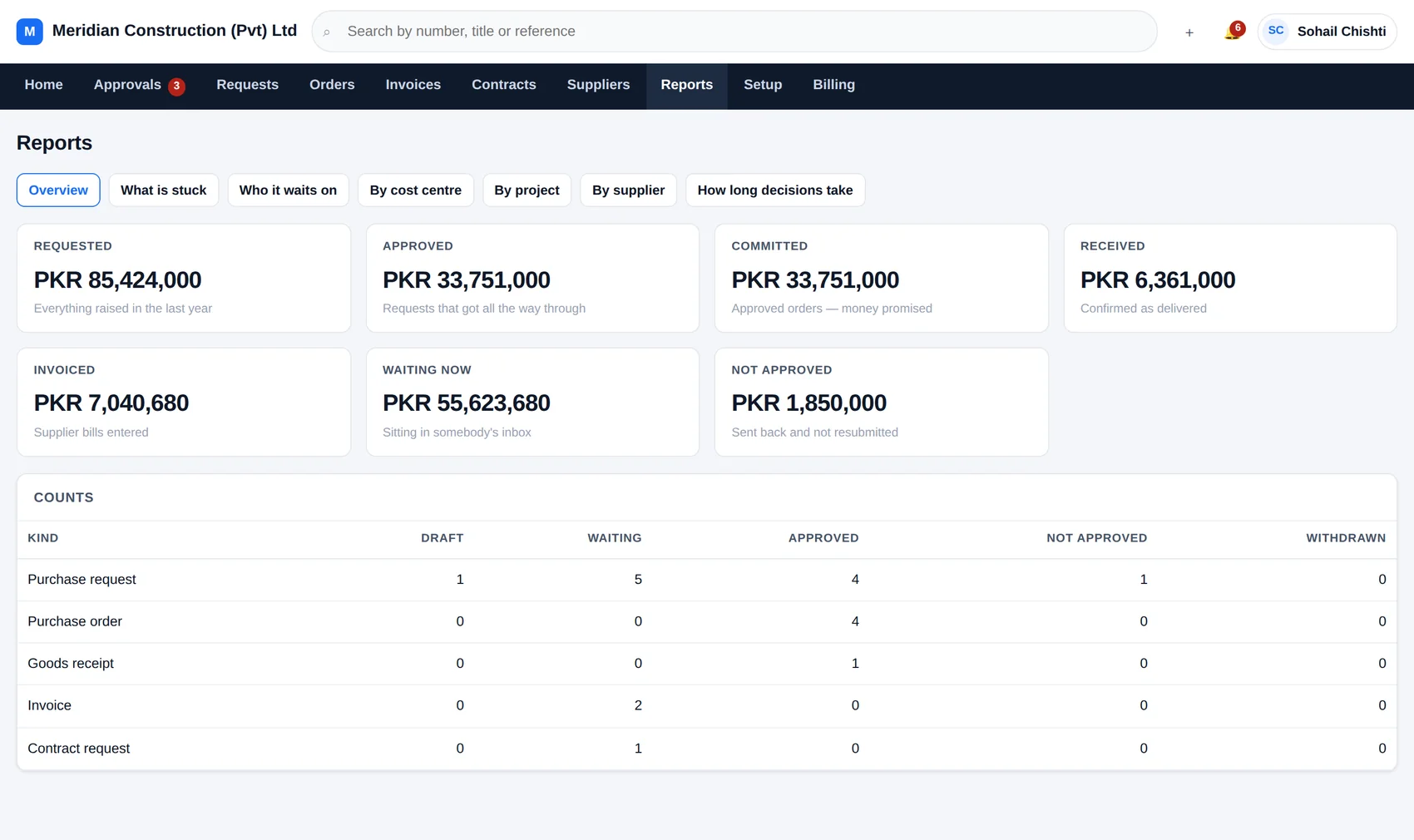Click the Received PKR 6,361,000 card

pyautogui.click(x=1230, y=278)
